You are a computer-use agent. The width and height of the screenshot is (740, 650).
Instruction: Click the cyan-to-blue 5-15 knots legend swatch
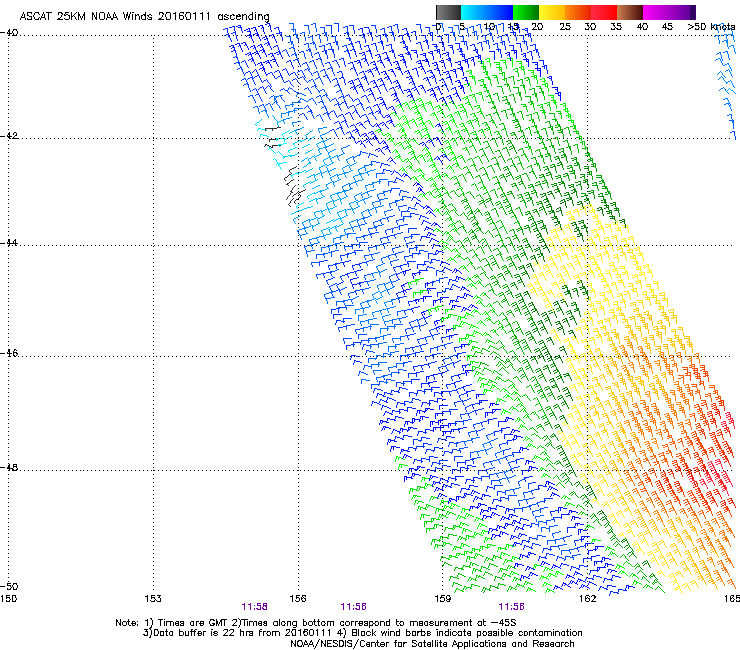(487, 12)
